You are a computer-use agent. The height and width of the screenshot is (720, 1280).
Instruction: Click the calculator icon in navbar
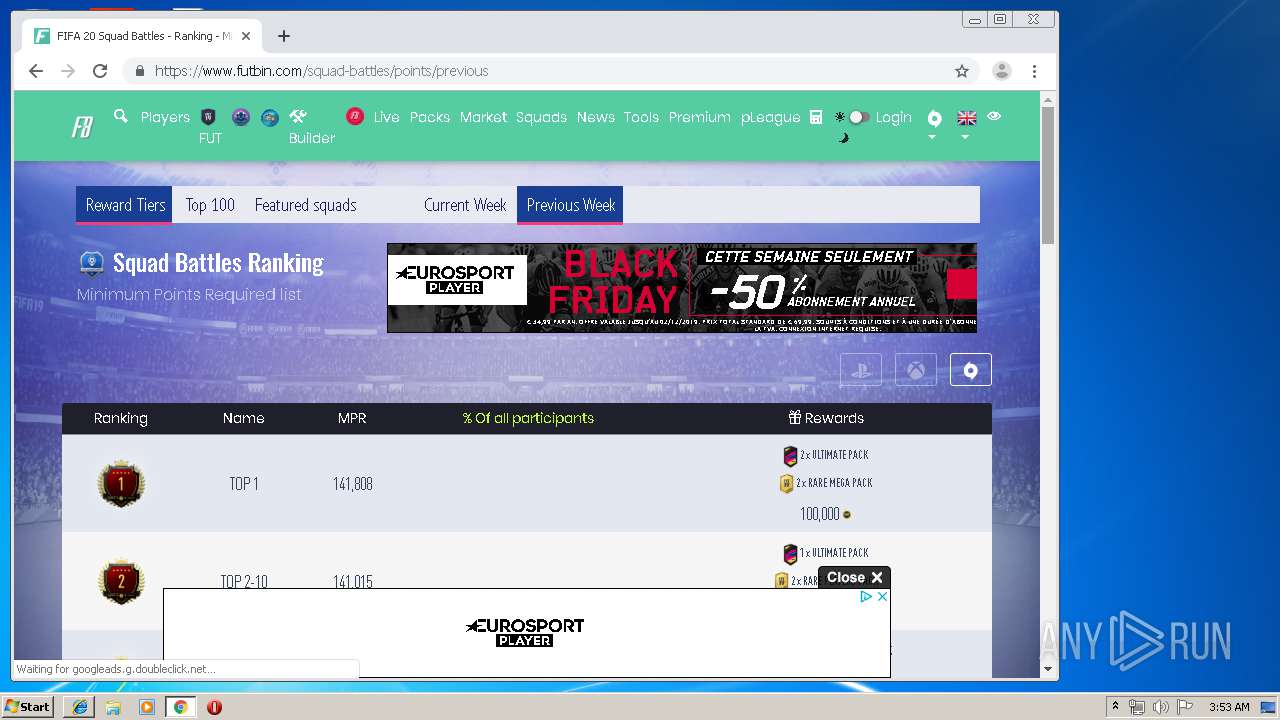(x=816, y=117)
